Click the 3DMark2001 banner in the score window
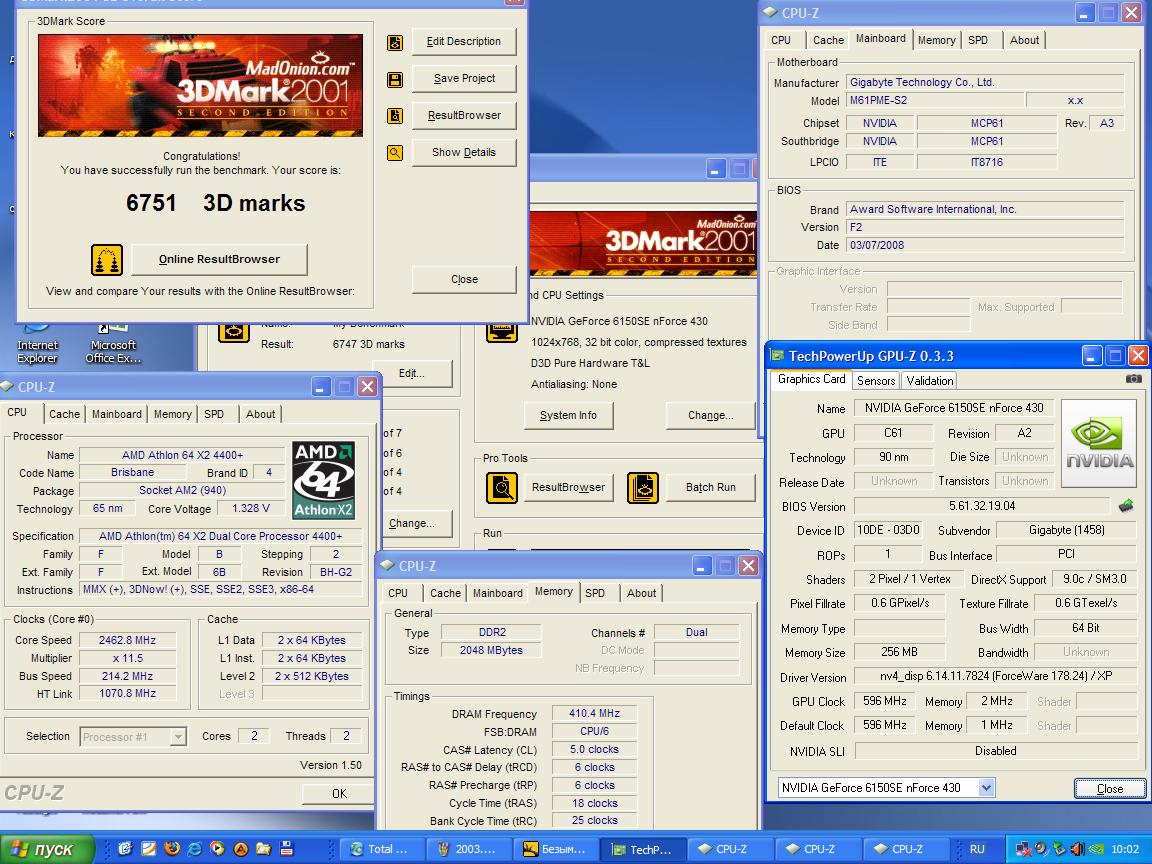Screen dimensions: 1152x864 click(x=200, y=85)
